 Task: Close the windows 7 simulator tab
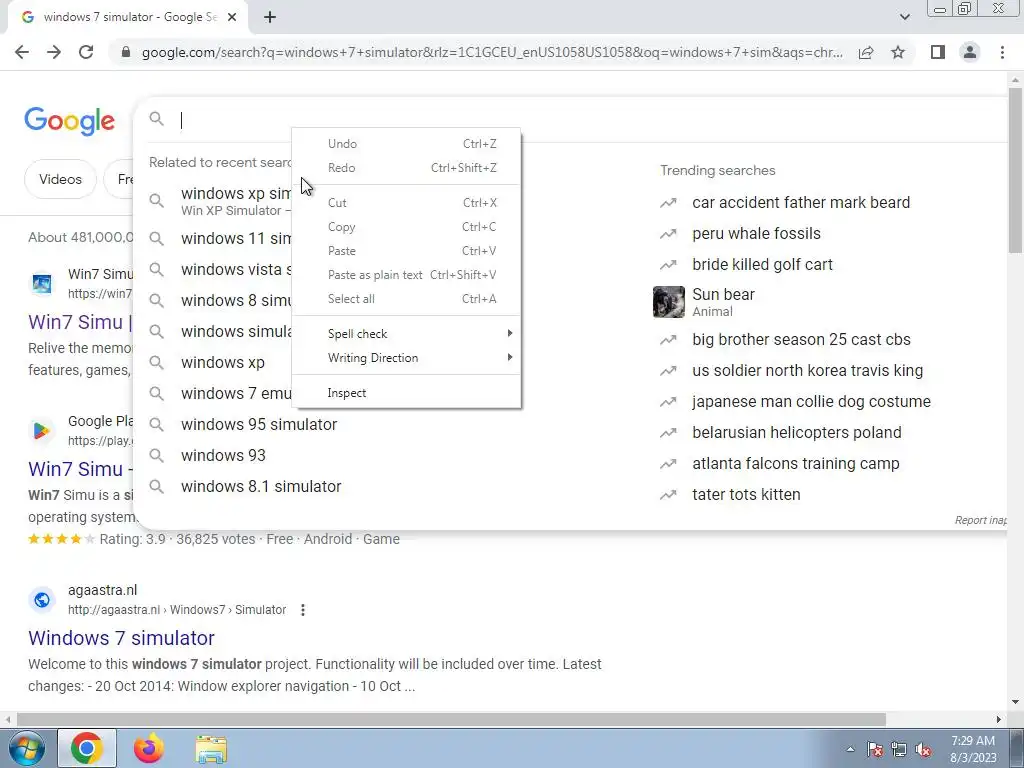232,17
